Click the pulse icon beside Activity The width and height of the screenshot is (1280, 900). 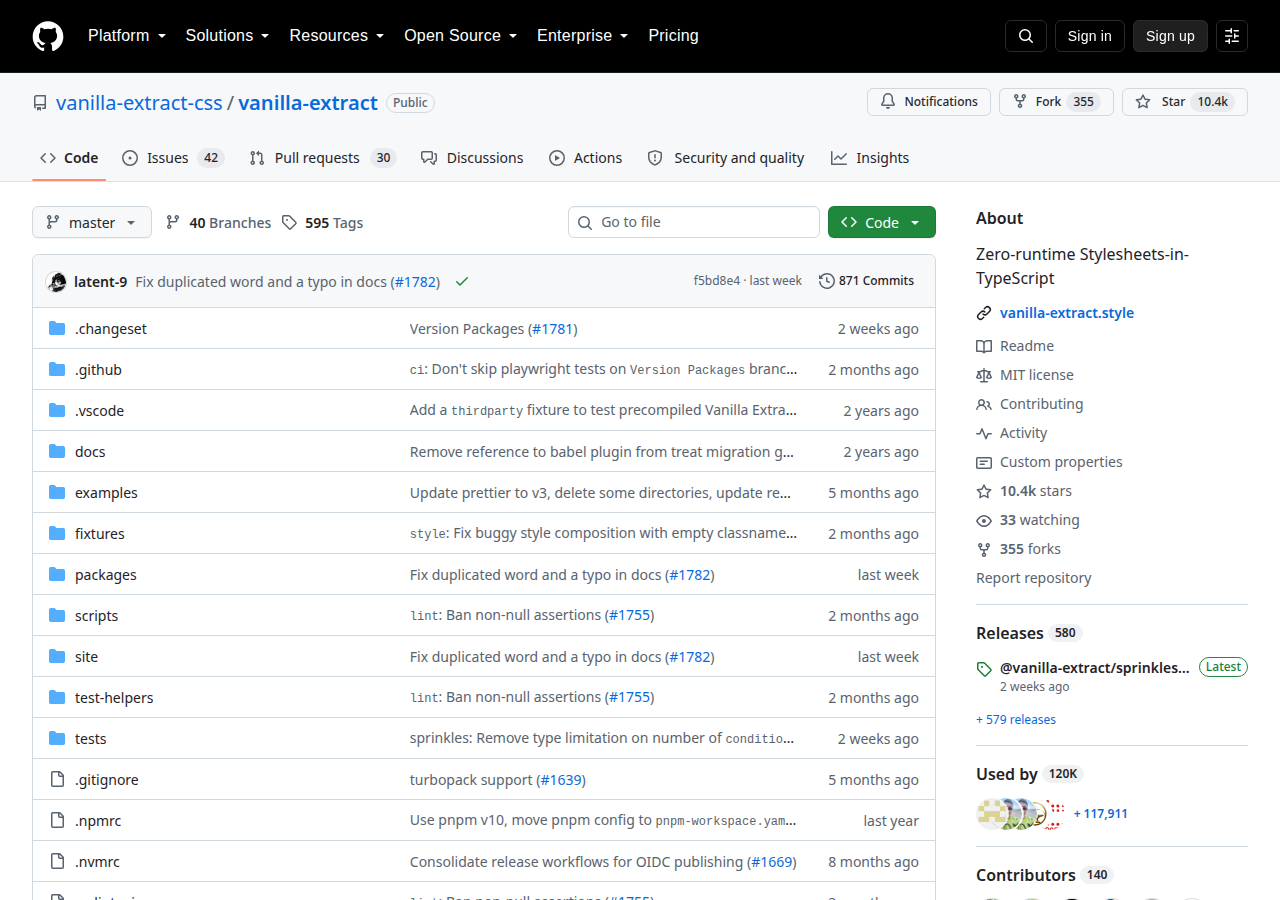984,433
